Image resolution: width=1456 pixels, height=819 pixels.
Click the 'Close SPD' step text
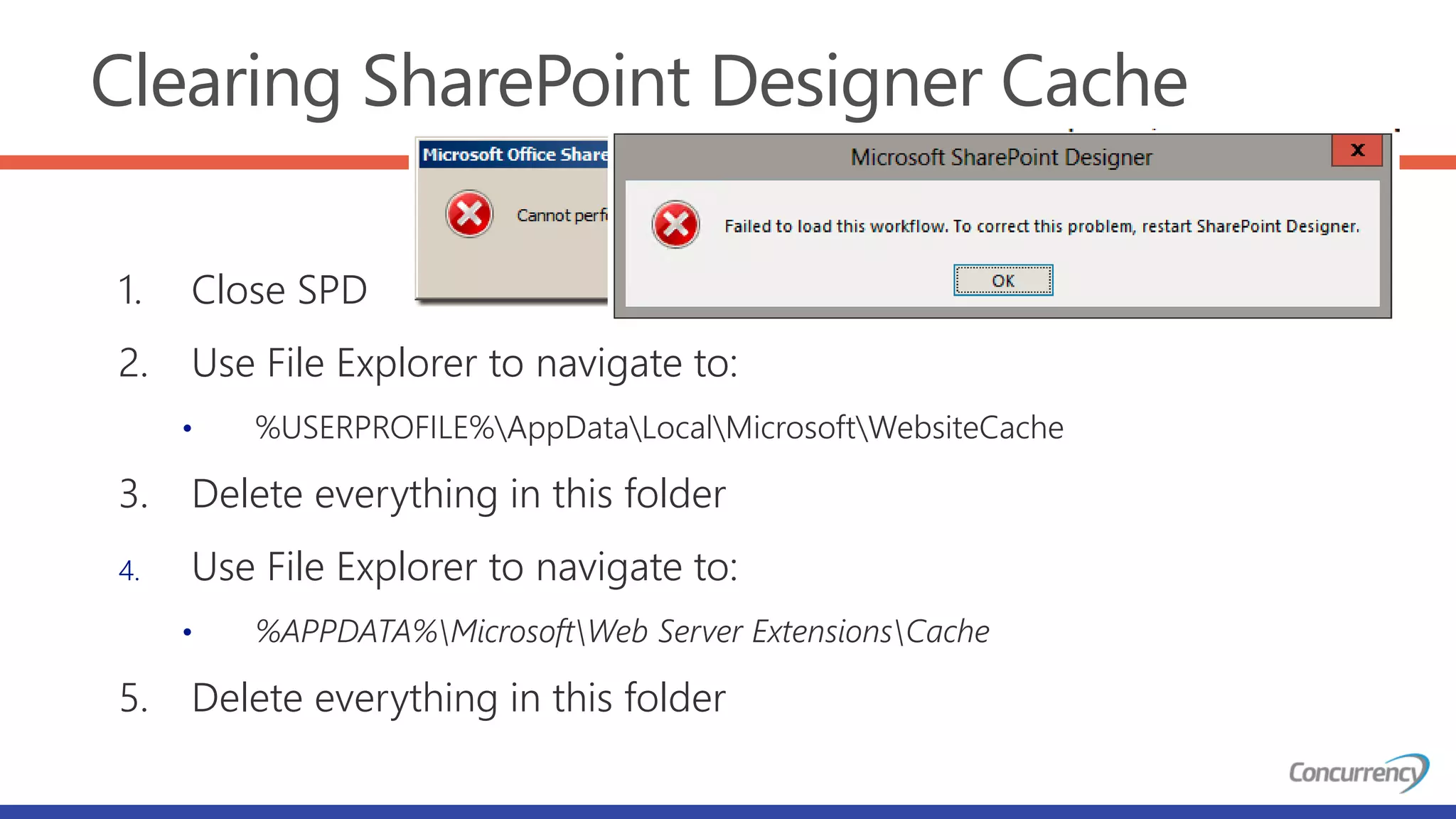(x=279, y=290)
